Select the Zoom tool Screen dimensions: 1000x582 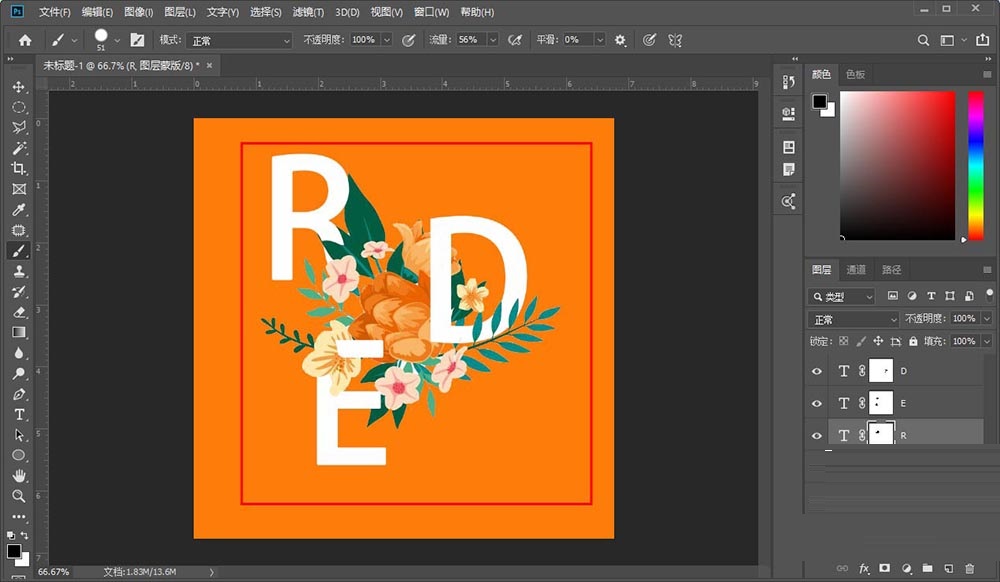point(19,497)
